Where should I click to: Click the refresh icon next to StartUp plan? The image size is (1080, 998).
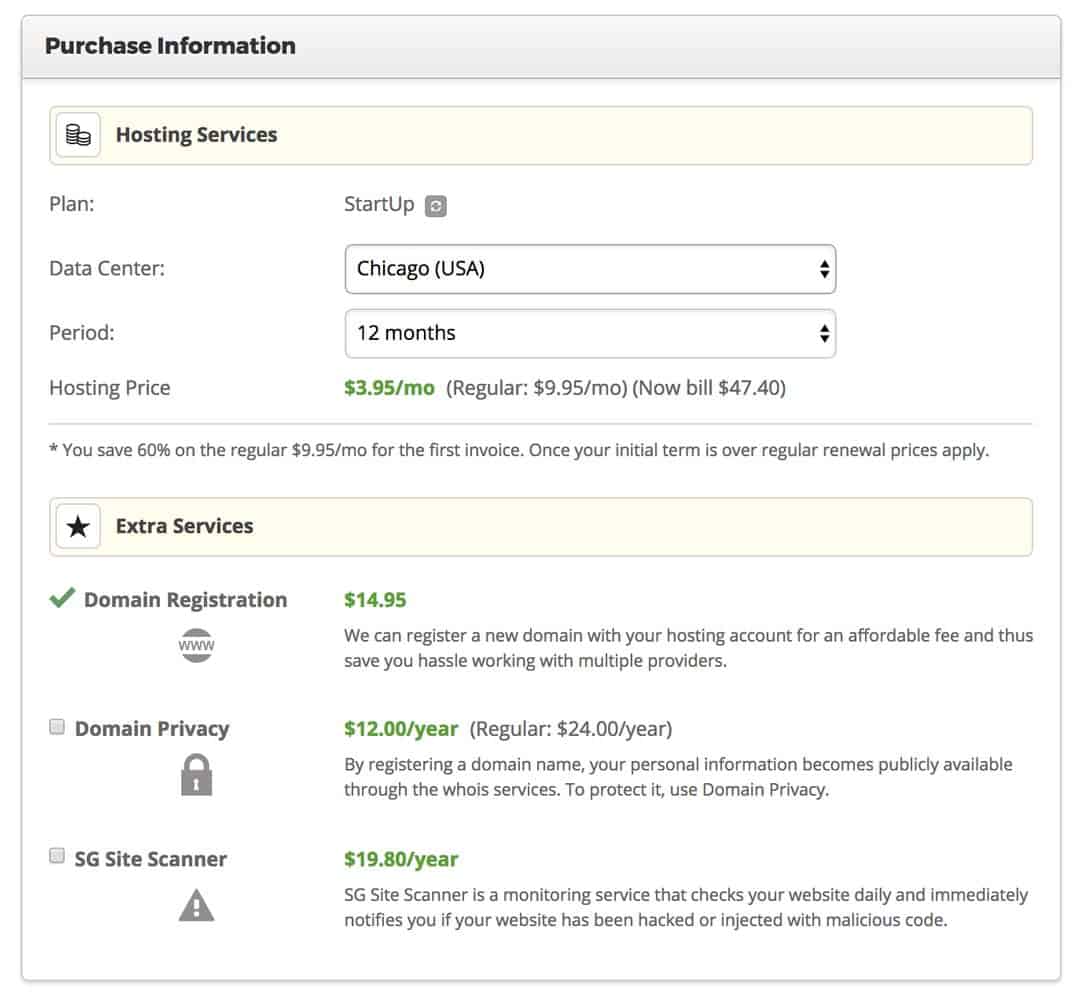point(436,204)
